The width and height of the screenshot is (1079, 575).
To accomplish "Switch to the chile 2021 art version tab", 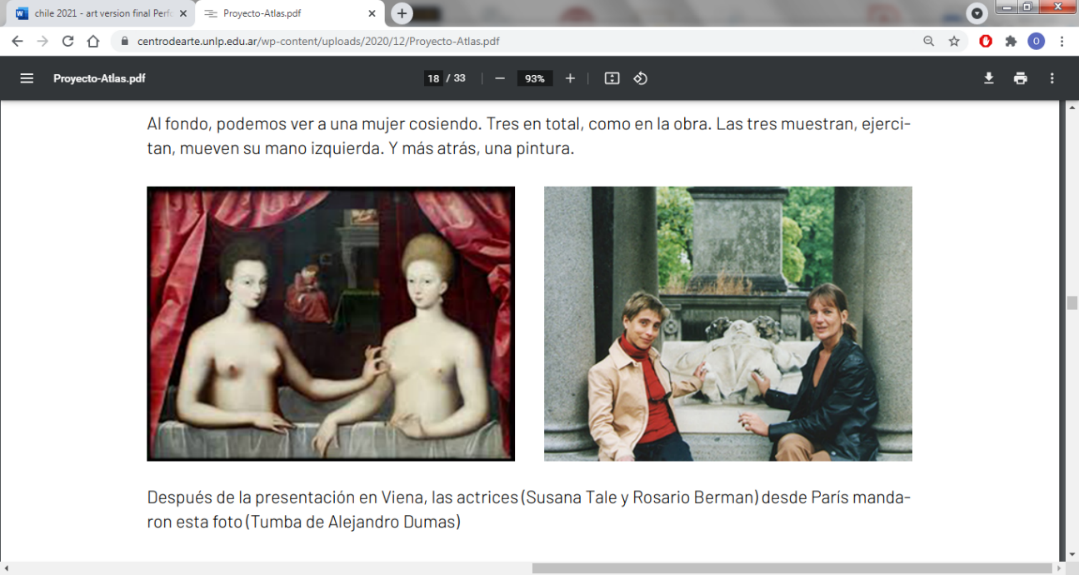I will tap(95, 14).
